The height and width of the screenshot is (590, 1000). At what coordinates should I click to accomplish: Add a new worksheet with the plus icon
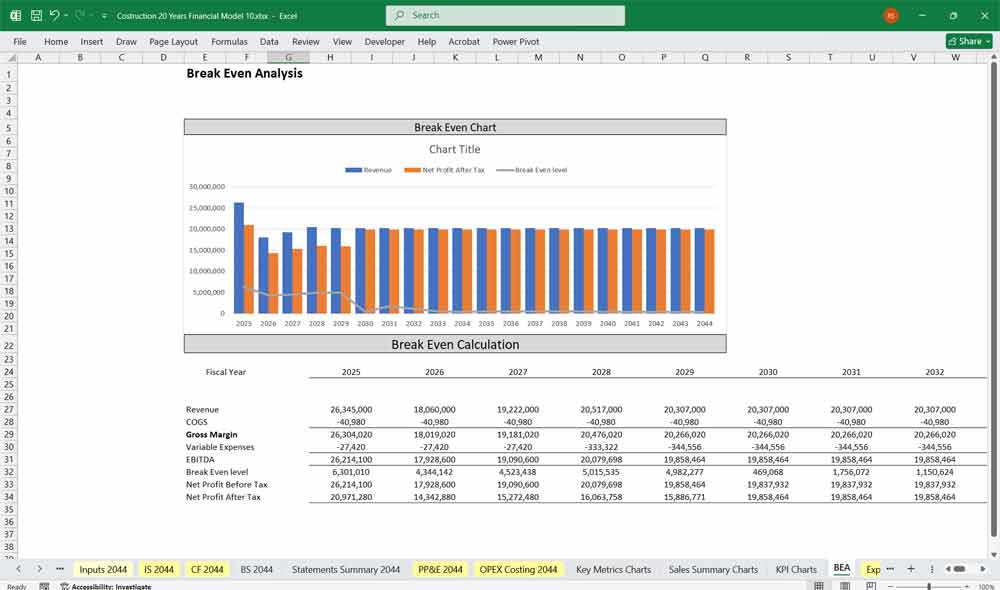(910, 569)
